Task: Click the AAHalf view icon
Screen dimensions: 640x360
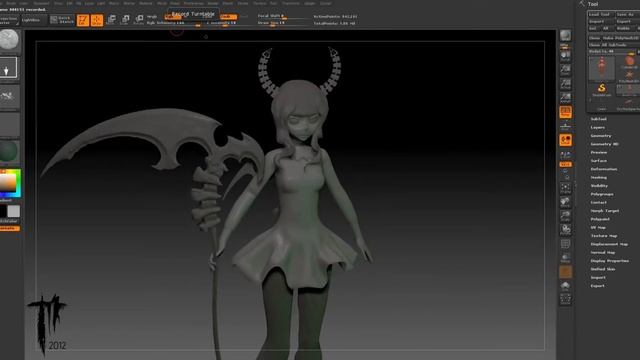Action: click(x=565, y=98)
